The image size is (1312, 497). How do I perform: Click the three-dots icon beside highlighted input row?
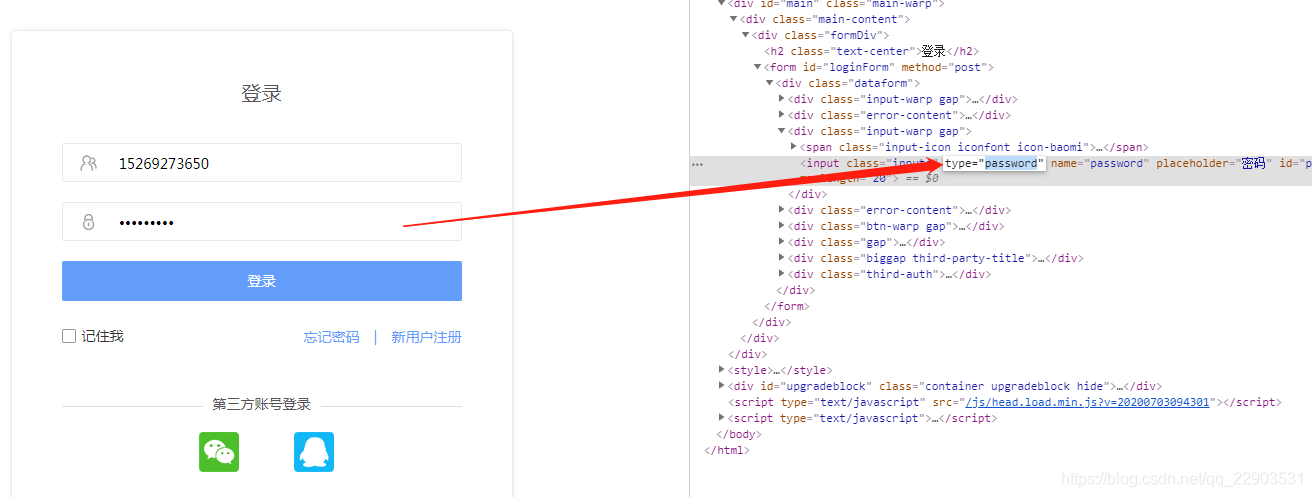point(697,163)
